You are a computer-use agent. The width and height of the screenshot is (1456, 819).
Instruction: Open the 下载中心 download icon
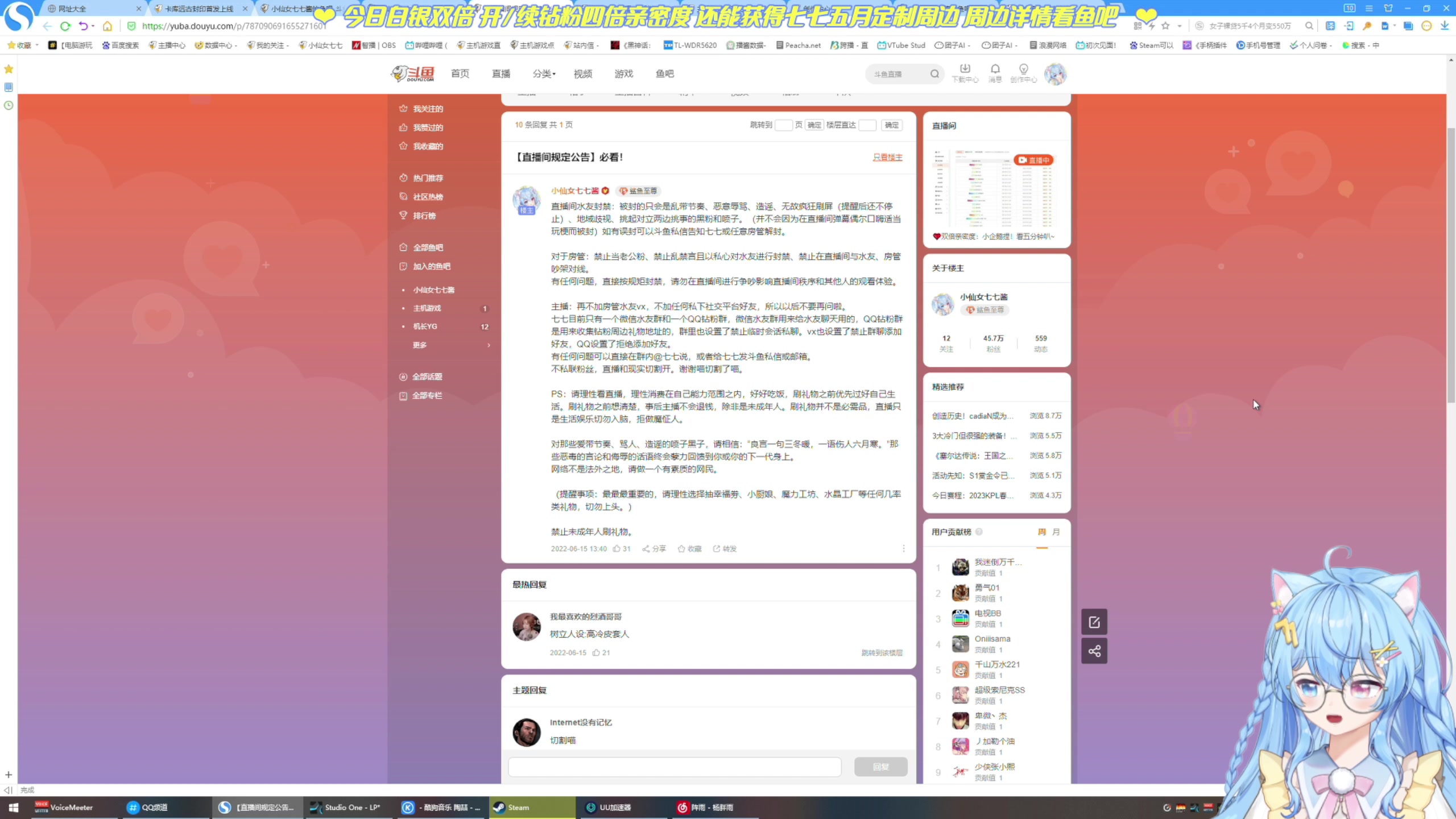point(965,69)
